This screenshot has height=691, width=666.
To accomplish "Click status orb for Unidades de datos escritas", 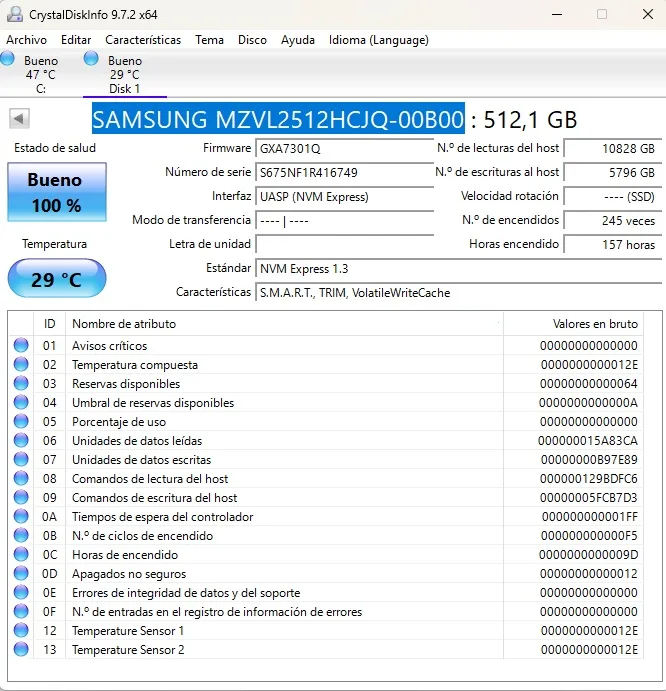I will [21, 459].
